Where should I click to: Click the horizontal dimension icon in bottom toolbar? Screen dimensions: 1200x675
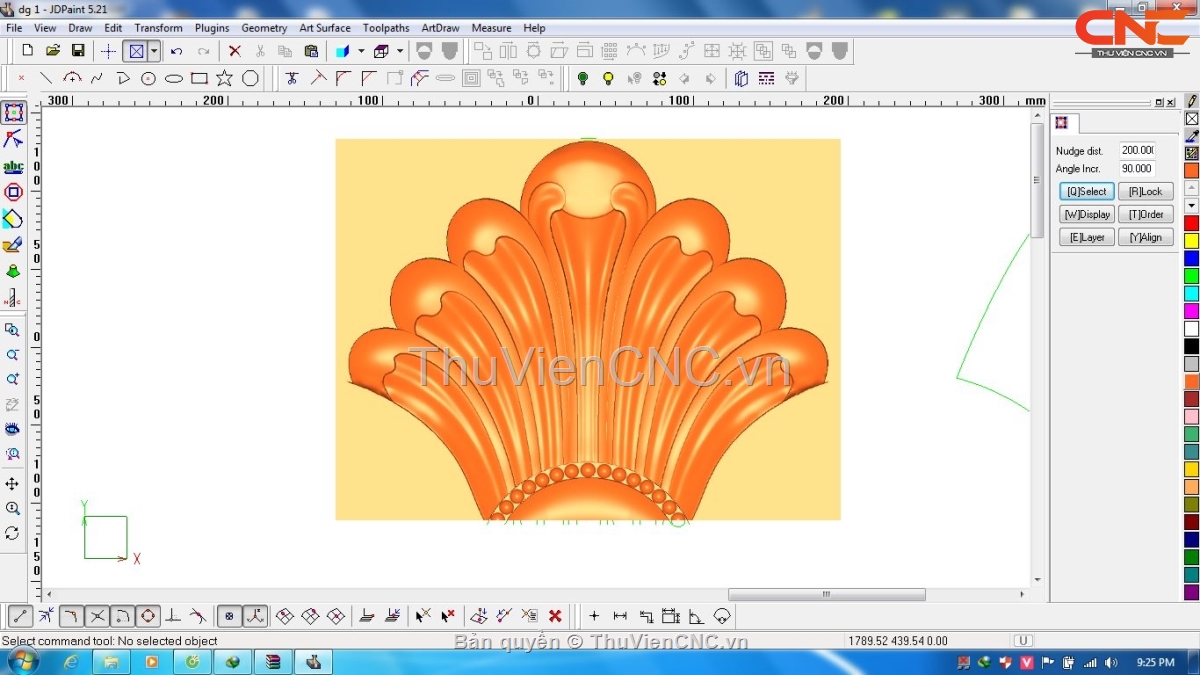tap(620, 616)
